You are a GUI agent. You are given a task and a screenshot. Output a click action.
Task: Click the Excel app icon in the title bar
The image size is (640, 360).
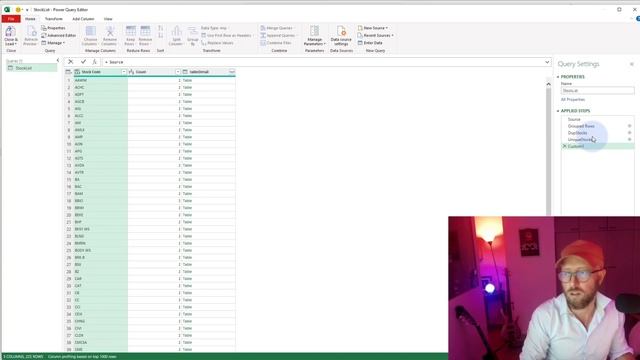coord(7,9)
